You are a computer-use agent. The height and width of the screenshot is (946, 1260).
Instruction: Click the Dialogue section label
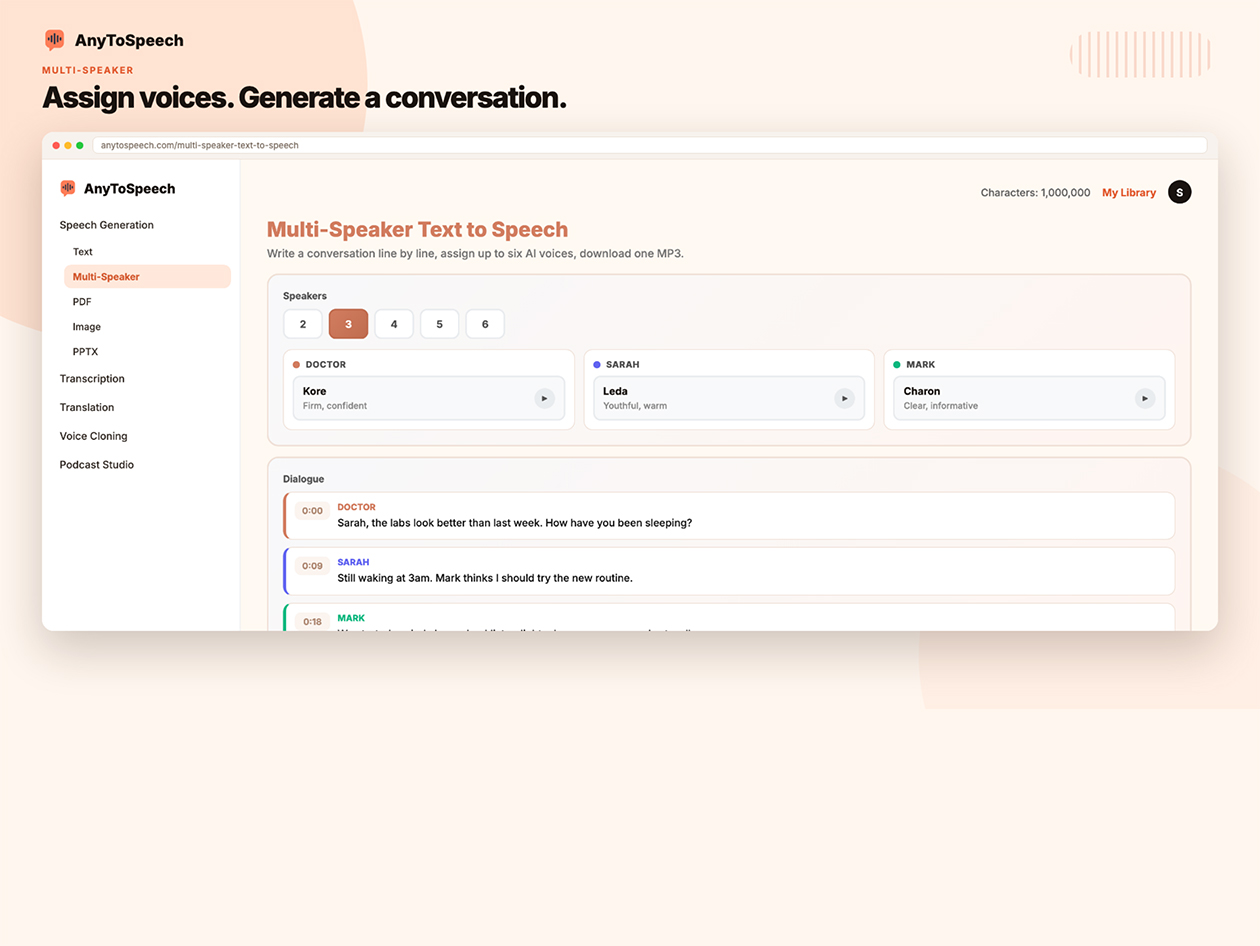tap(304, 479)
